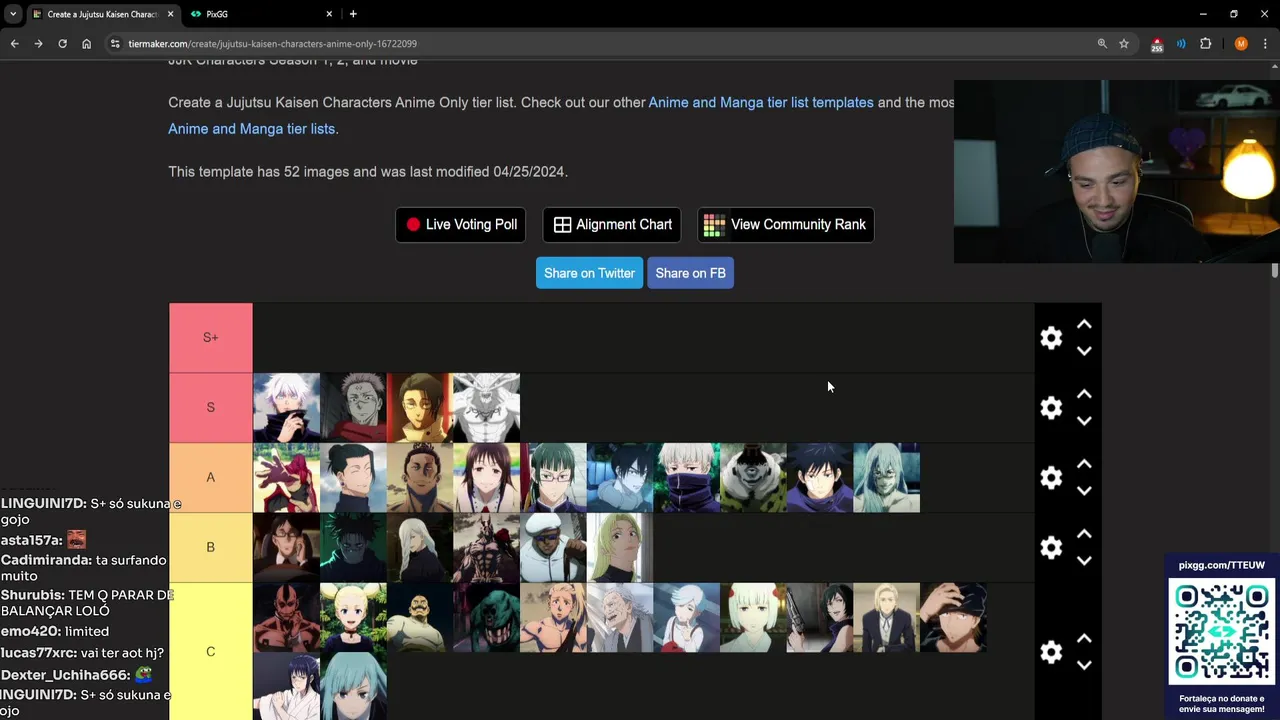Open the Alignment Chart

pyautogui.click(x=612, y=225)
